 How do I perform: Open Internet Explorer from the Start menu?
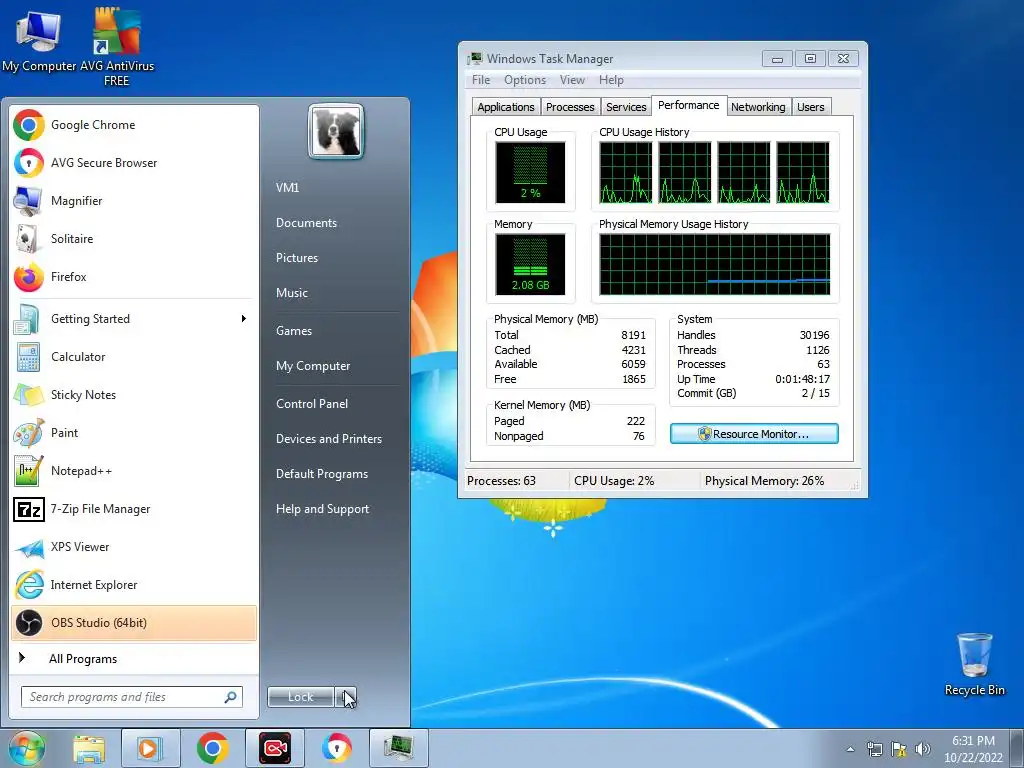[134, 584]
